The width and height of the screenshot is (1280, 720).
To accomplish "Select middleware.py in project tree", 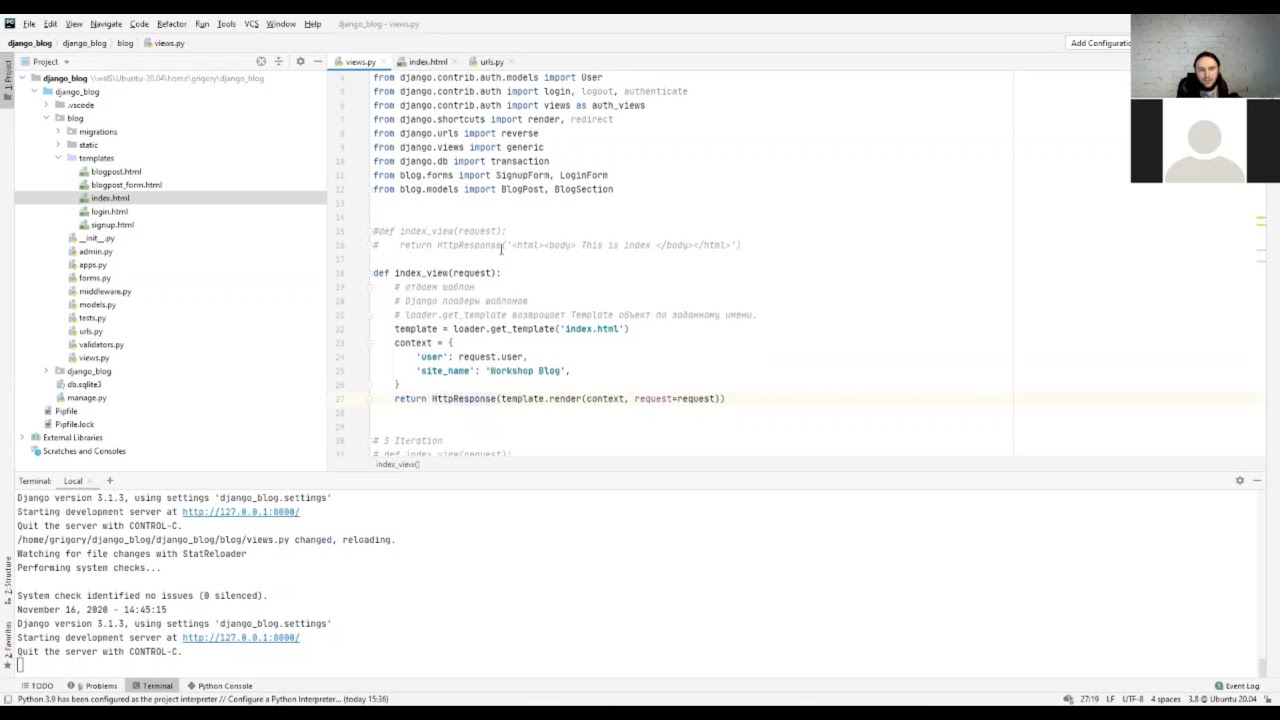I will (x=105, y=292).
